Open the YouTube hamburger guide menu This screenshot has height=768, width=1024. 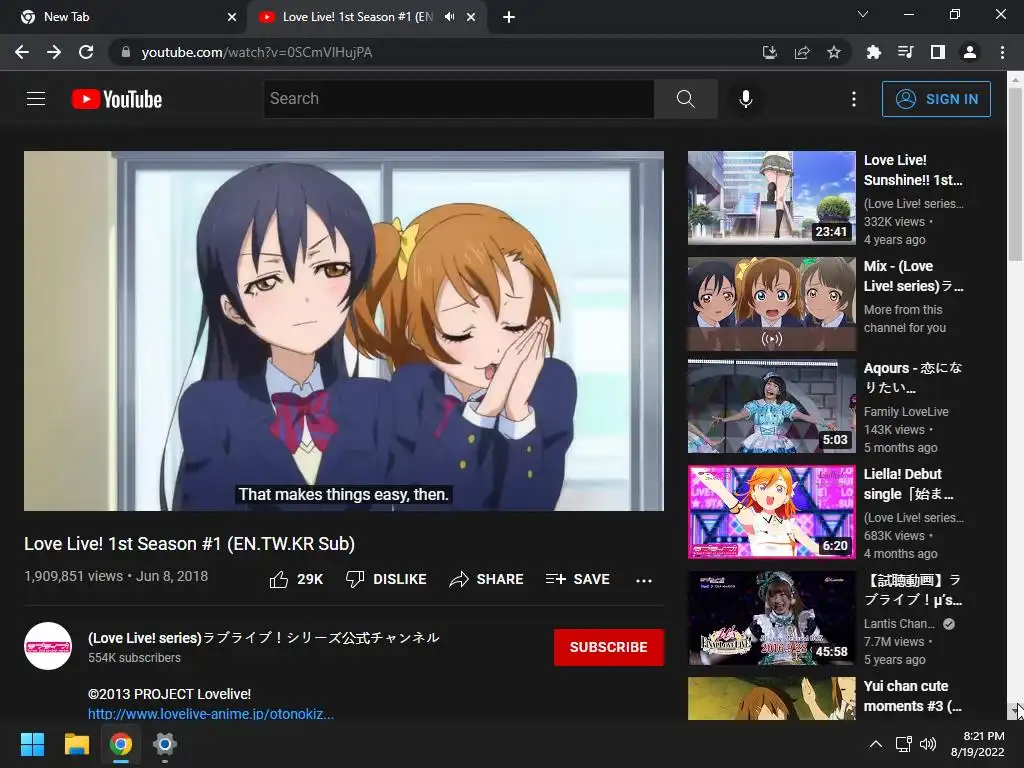[36, 99]
